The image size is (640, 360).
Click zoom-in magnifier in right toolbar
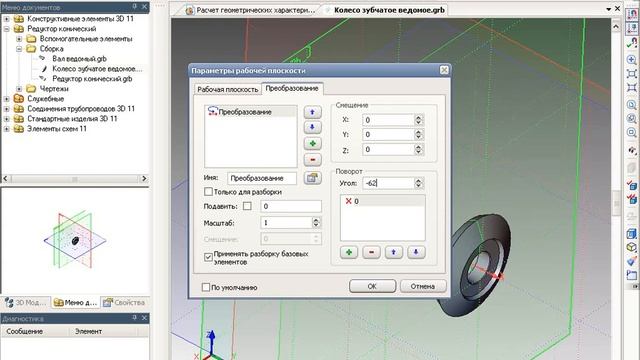pos(631,60)
